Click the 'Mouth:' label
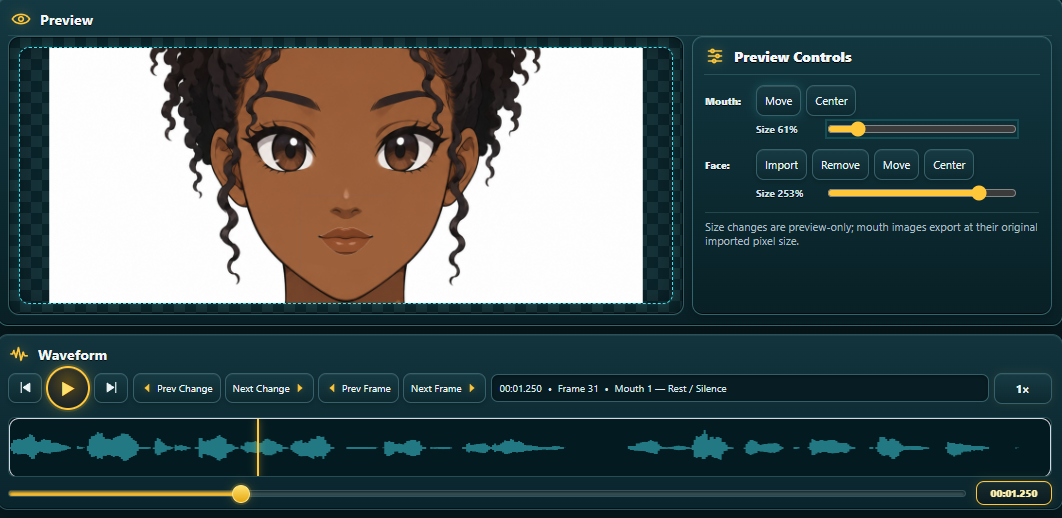 [x=723, y=102]
